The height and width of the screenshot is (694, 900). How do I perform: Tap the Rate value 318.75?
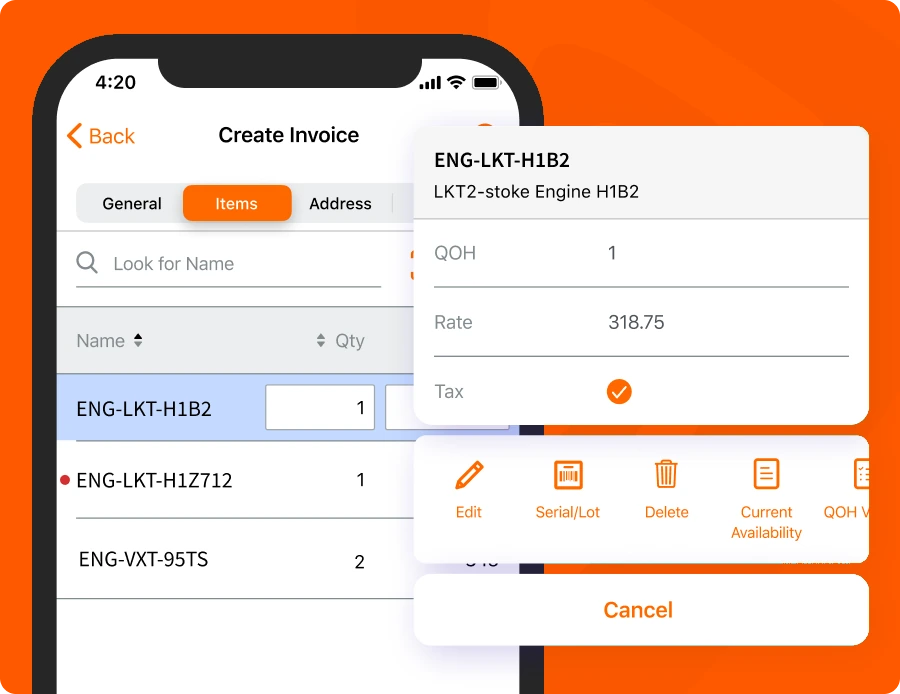point(636,323)
